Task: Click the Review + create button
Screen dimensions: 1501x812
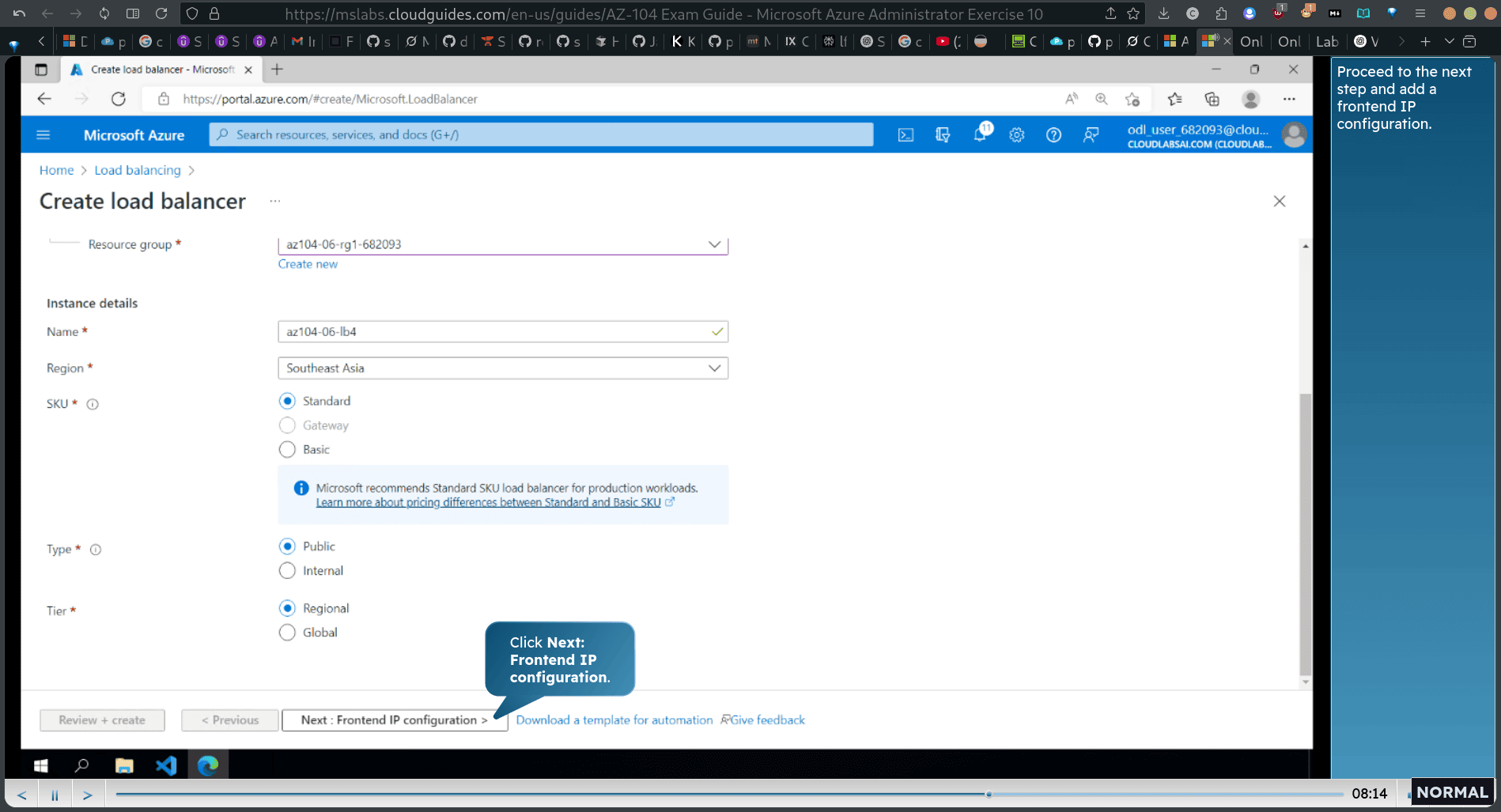Action: [x=102, y=720]
